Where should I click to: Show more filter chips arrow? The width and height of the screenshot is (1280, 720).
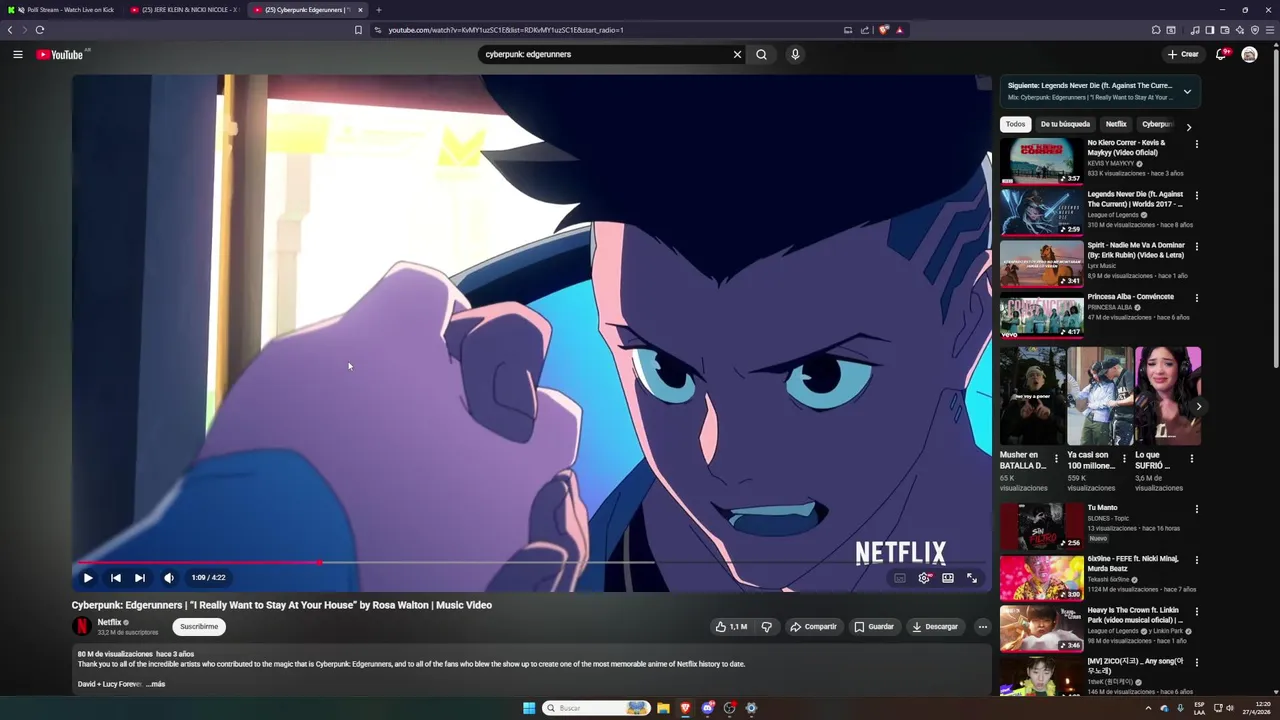tap(1188, 127)
